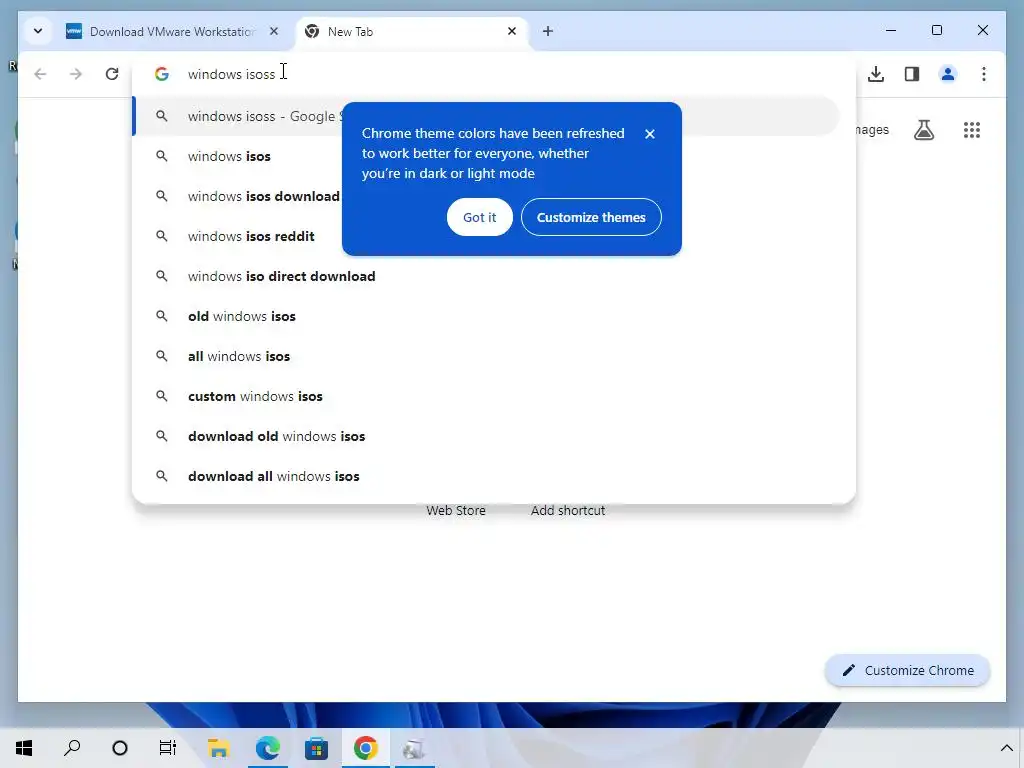The image size is (1024, 768).
Task: Click the Customize Chrome button
Action: [908, 670]
